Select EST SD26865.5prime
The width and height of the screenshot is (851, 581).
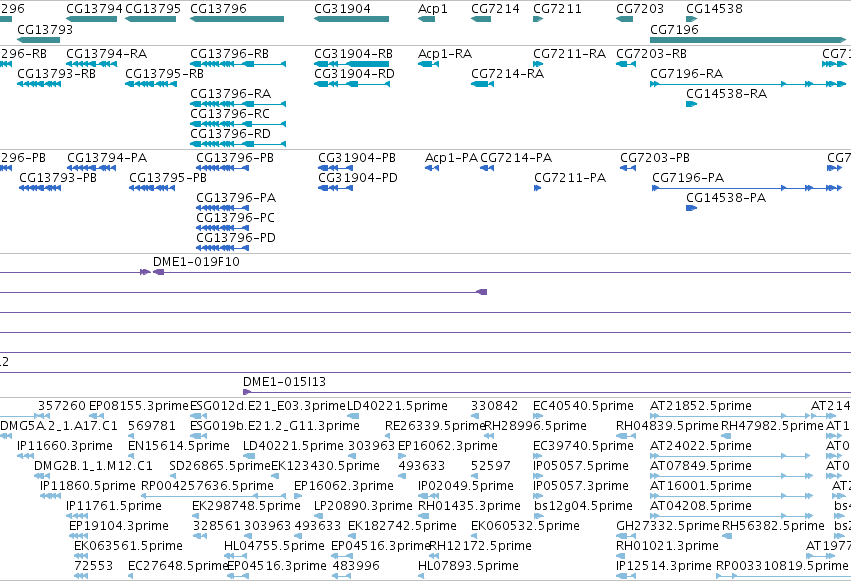pyautogui.click(x=220, y=466)
